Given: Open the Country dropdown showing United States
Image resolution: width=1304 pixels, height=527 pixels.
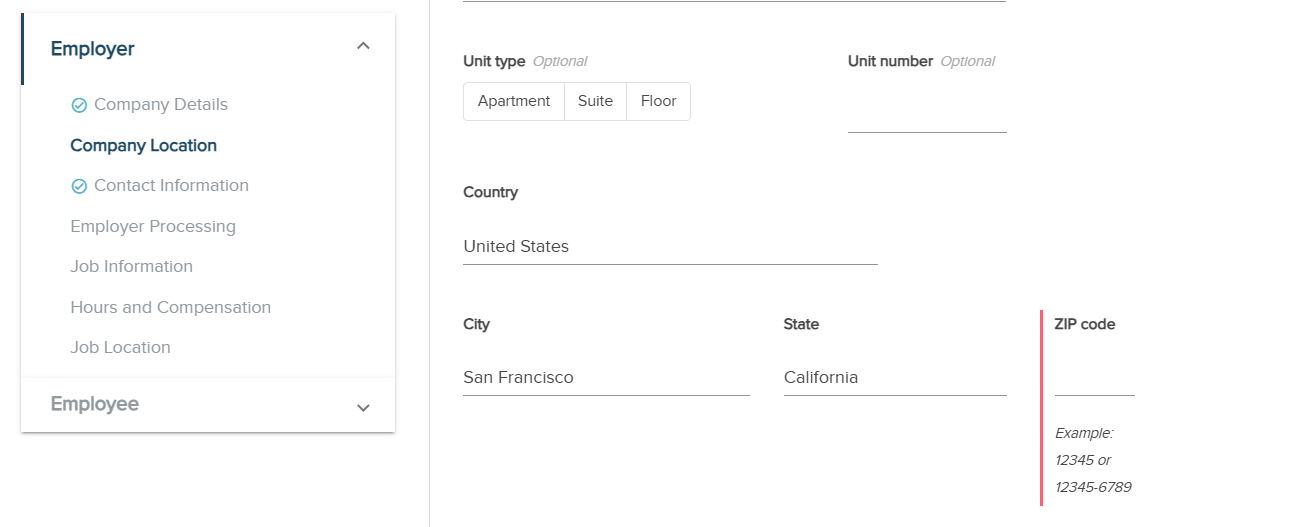Looking at the screenshot, I should pyautogui.click(x=670, y=246).
